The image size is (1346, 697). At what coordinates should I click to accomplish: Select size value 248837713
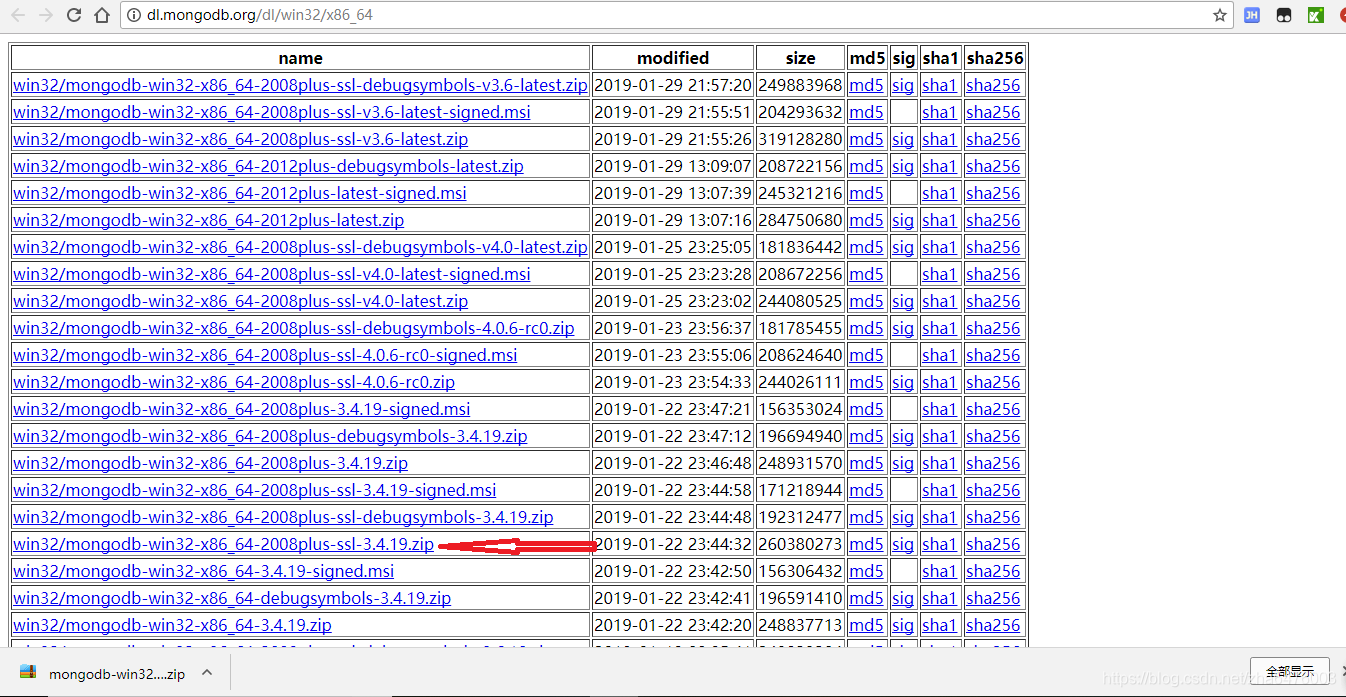800,625
